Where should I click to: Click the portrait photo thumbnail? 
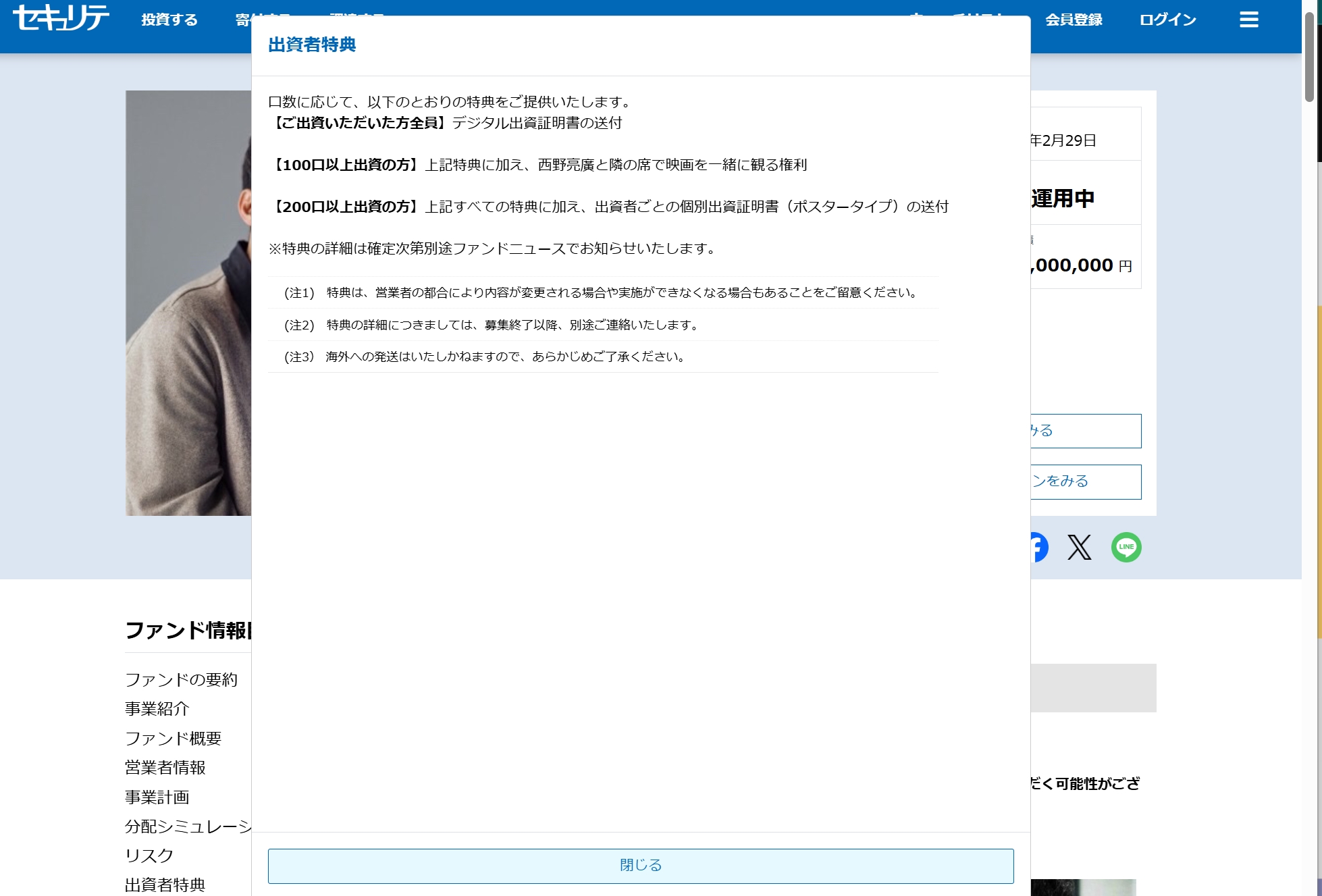188,302
